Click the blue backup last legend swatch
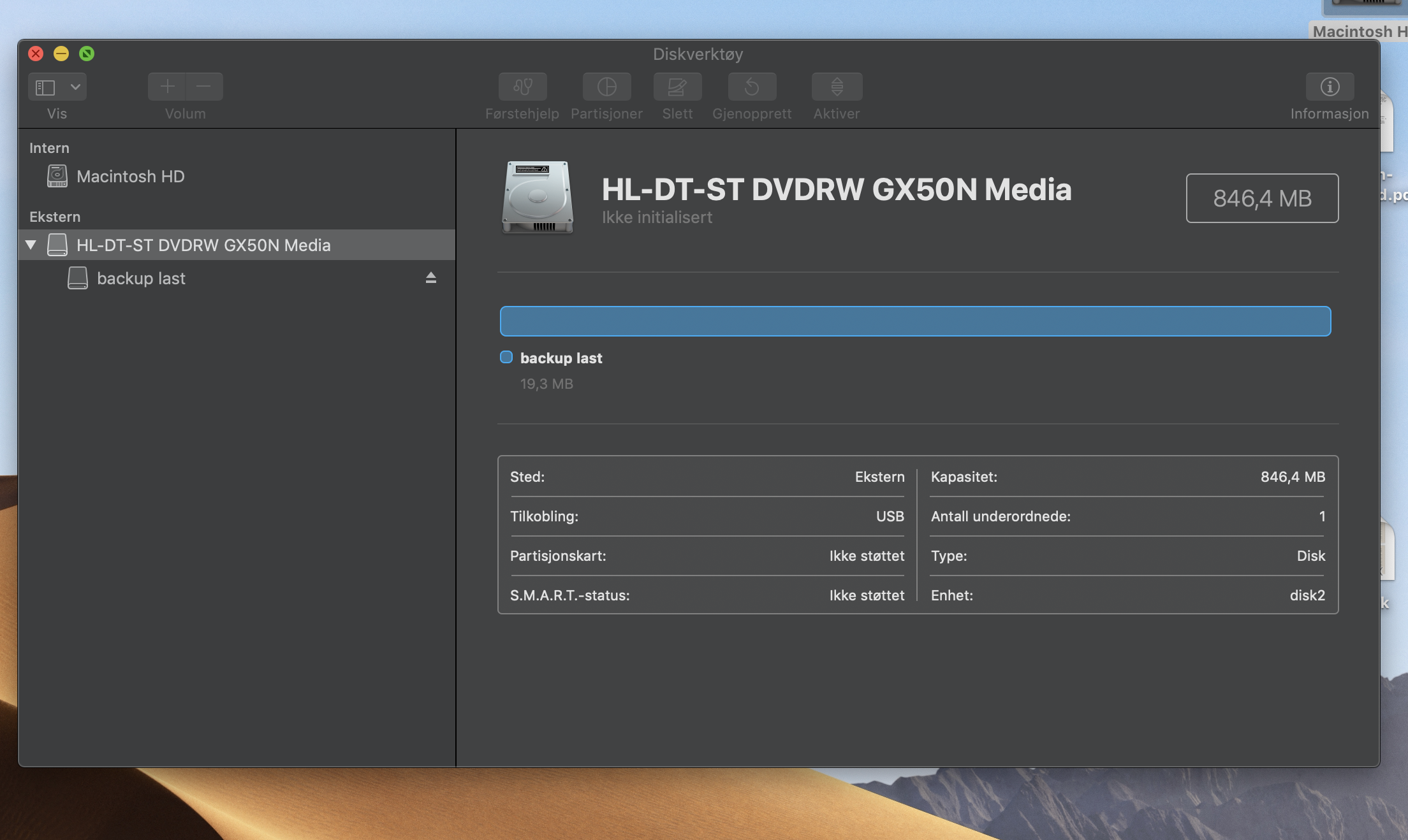The height and width of the screenshot is (840, 1408). pyautogui.click(x=506, y=358)
